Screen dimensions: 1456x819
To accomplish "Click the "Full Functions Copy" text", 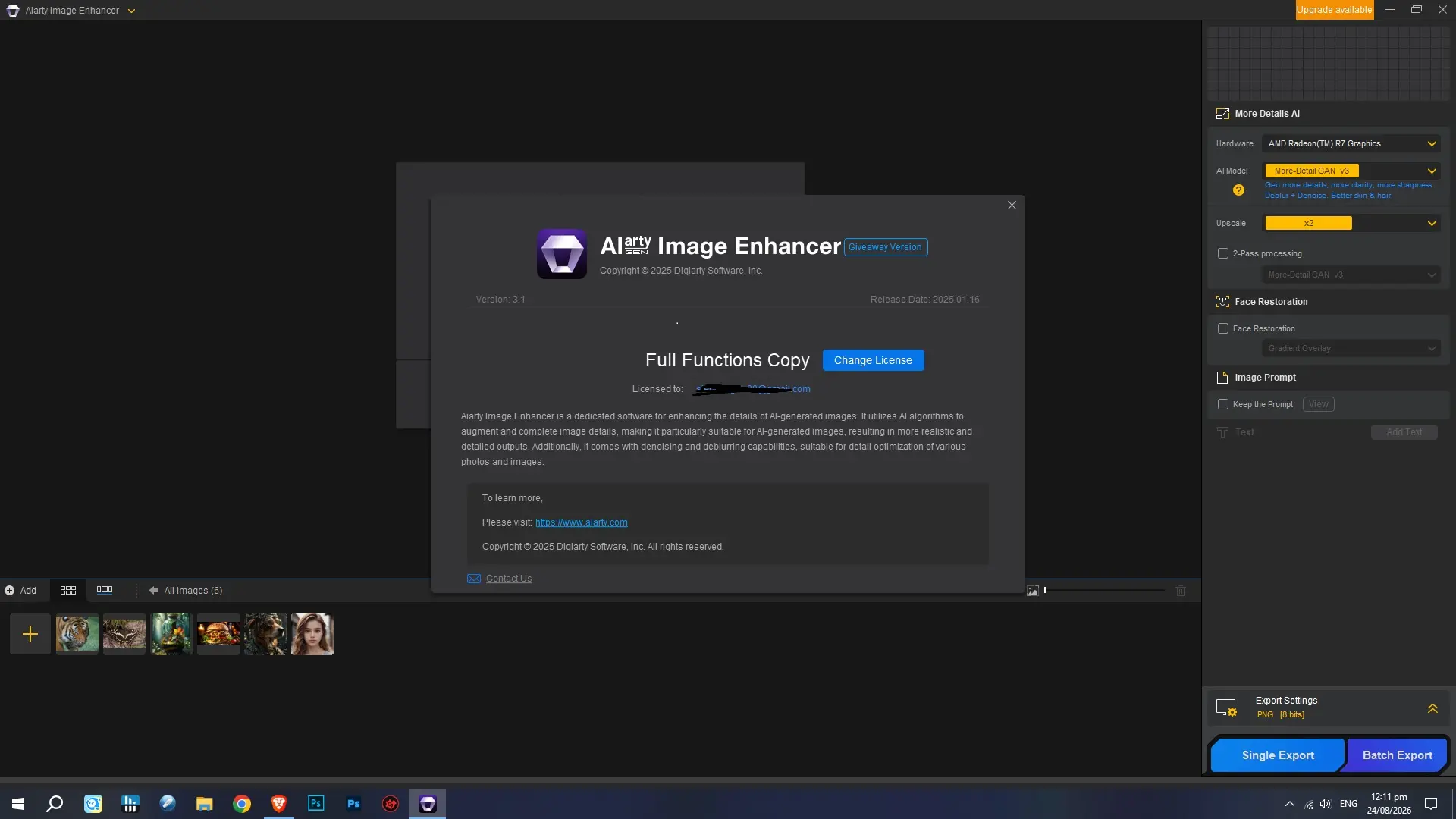I will (x=727, y=360).
